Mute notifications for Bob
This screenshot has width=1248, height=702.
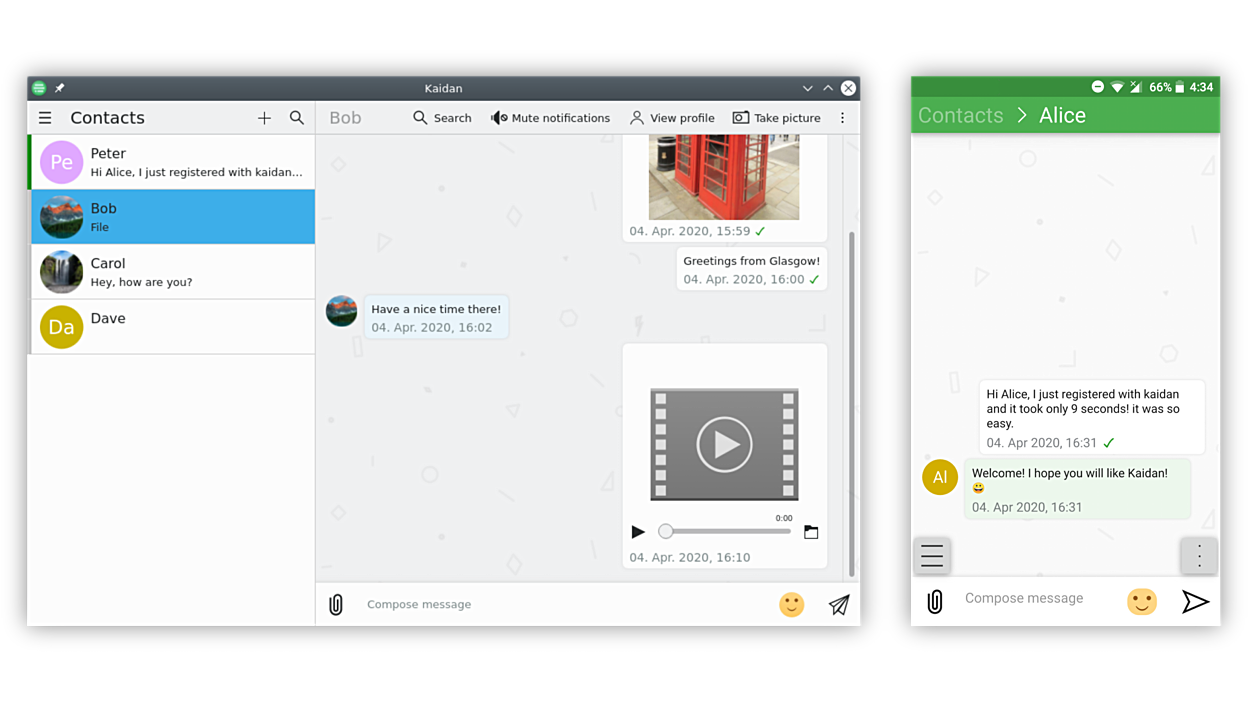[550, 118]
